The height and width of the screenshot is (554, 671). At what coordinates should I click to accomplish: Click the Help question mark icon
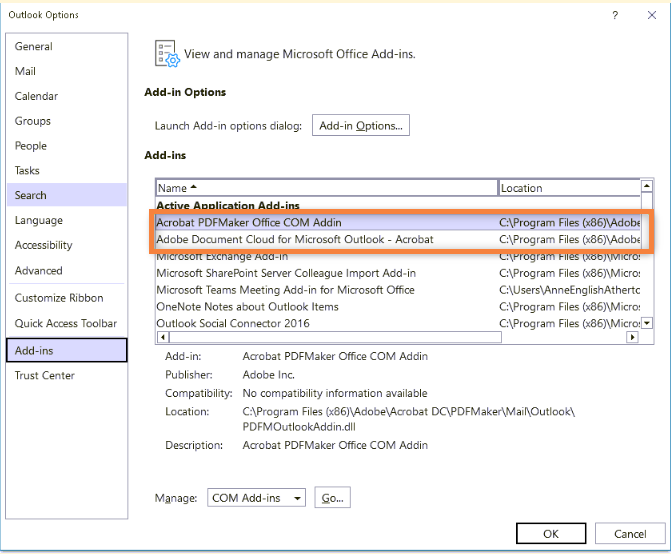tap(615, 15)
